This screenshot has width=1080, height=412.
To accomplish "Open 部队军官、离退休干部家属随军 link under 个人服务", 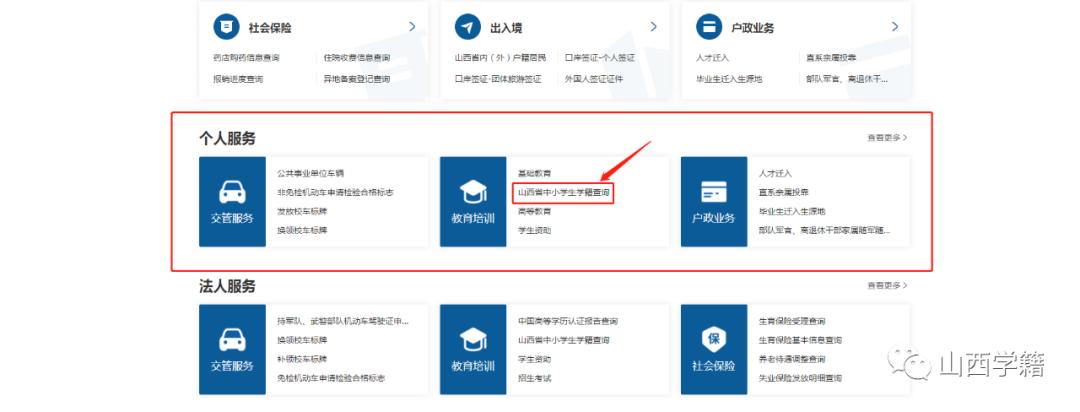I will point(824,230).
